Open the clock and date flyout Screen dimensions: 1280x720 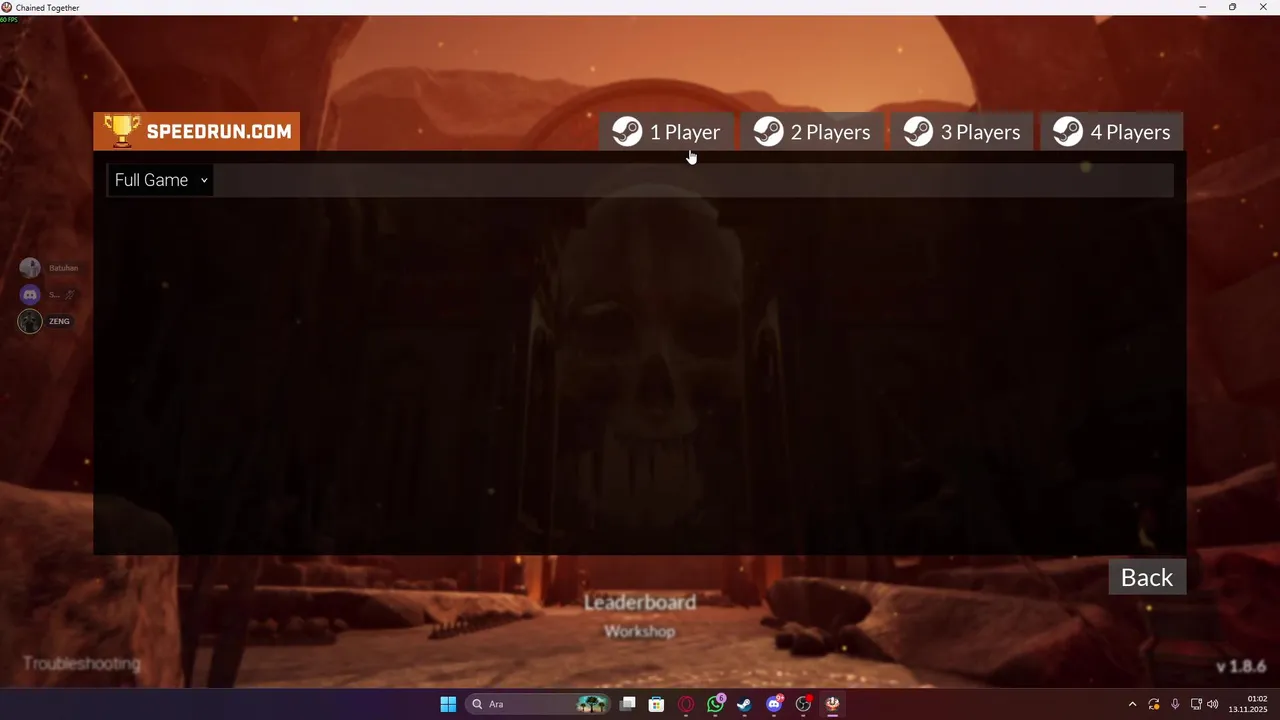1249,704
